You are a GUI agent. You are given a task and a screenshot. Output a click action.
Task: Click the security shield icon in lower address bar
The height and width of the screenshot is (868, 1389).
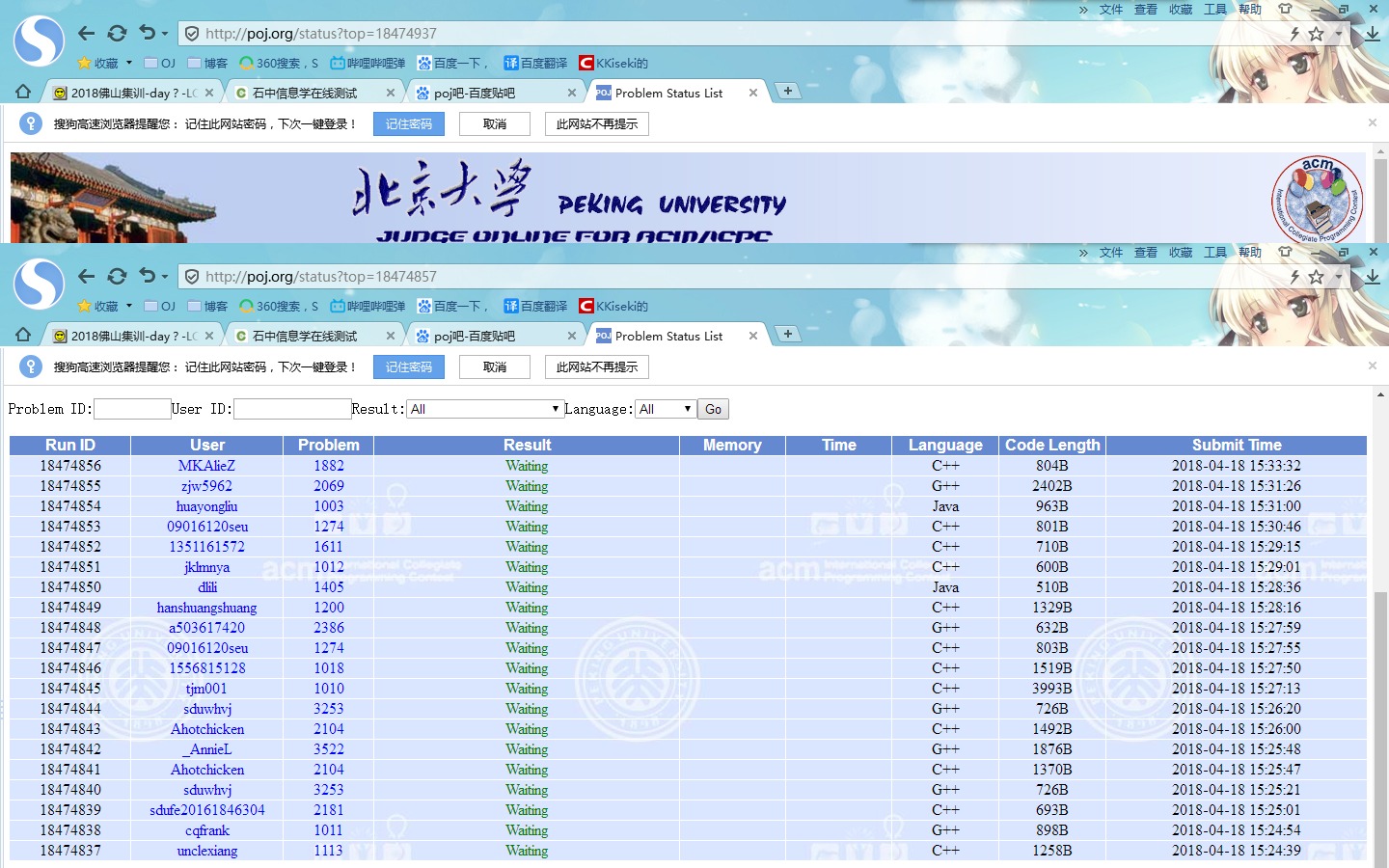click(192, 277)
